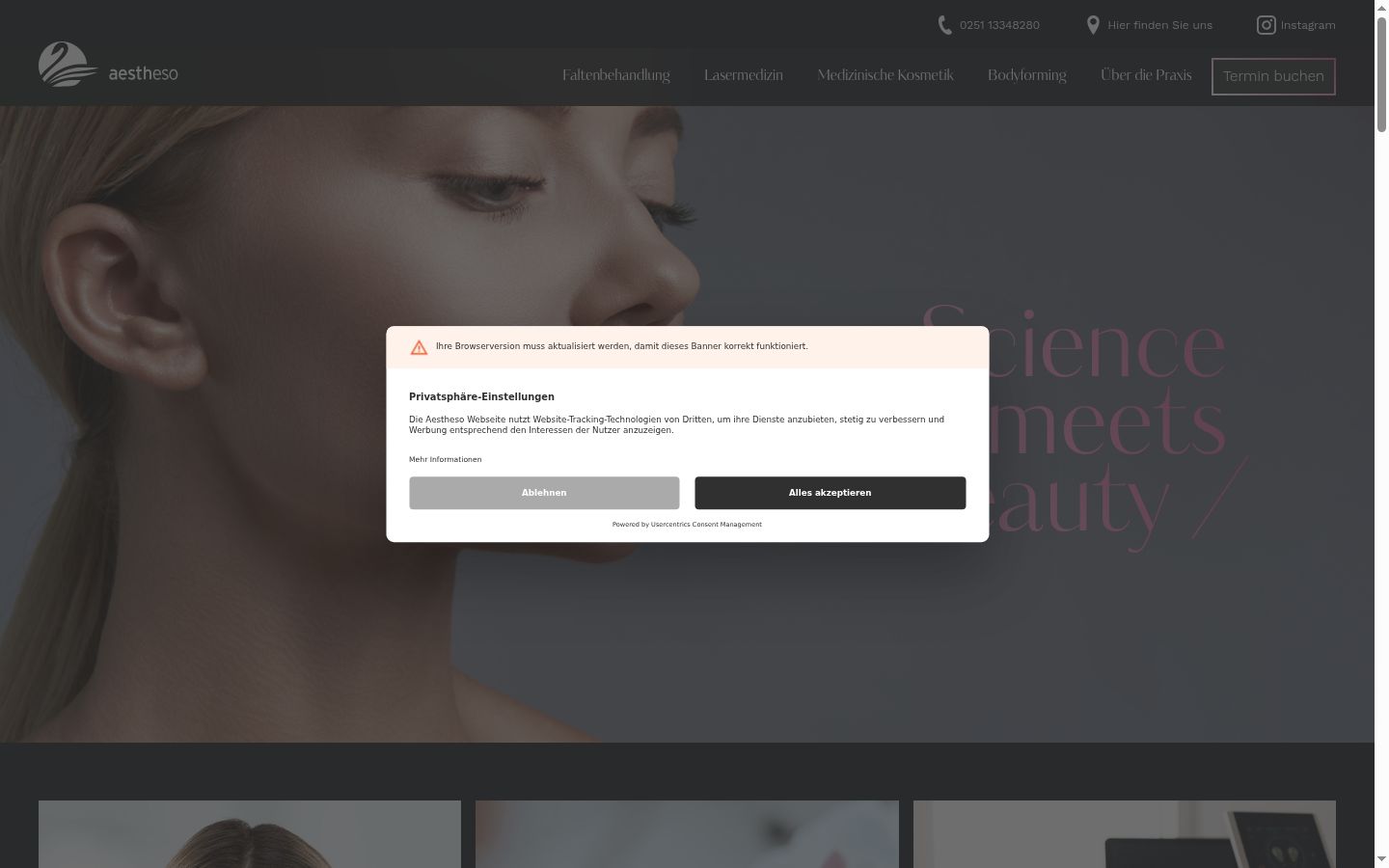Click Alles akzeptieren button
Image resolution: width=1389 pixels, height=868 pixels.
830,493
